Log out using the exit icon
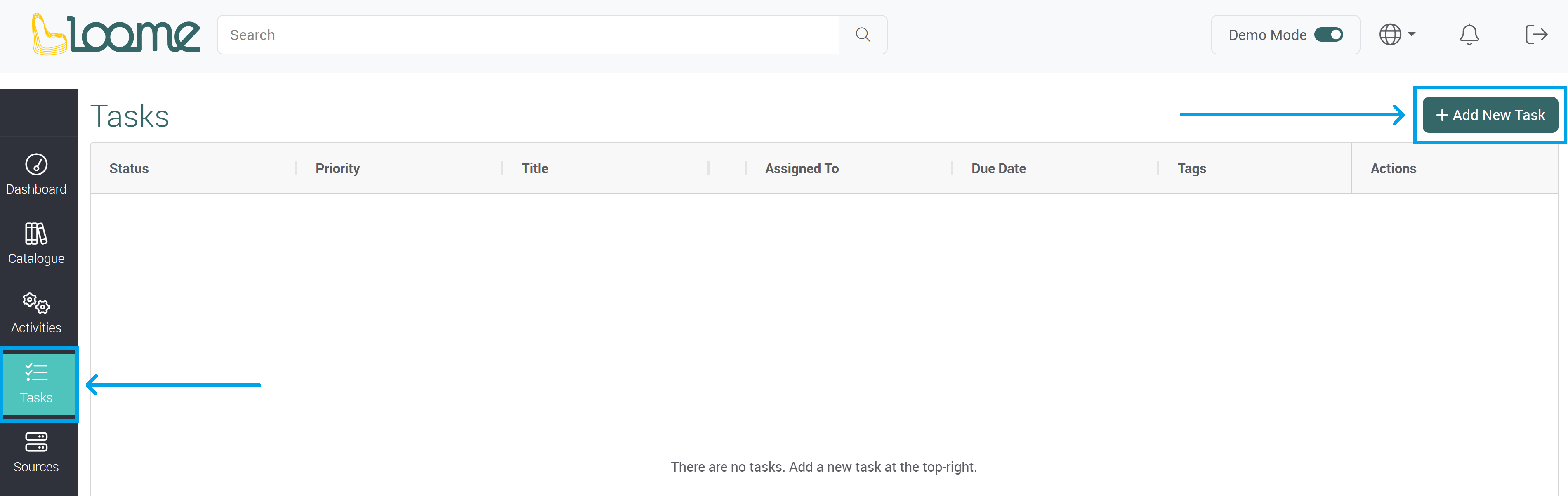The width and height of the screenshot is (1568, 496). (x=1536, y=35)
